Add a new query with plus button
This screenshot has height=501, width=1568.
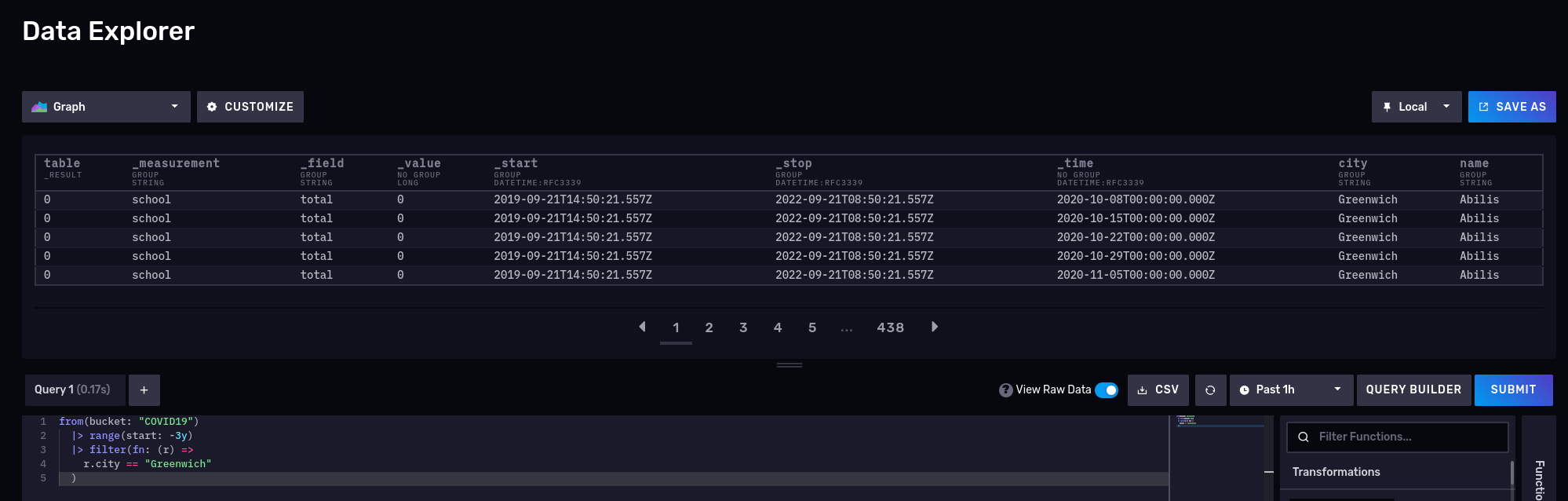[x=144, y=389]
